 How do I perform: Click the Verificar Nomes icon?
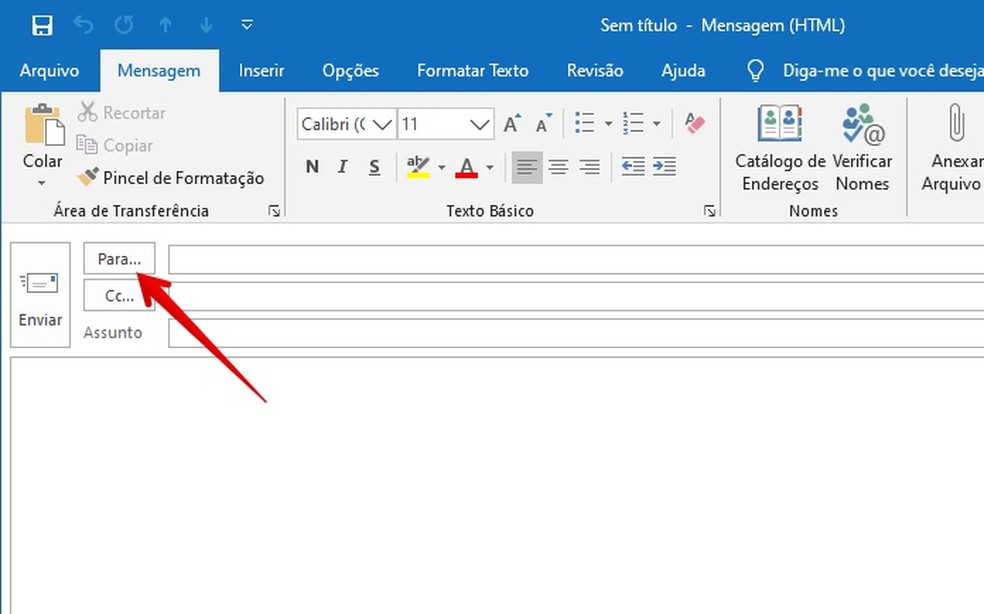tap(862, 125)
